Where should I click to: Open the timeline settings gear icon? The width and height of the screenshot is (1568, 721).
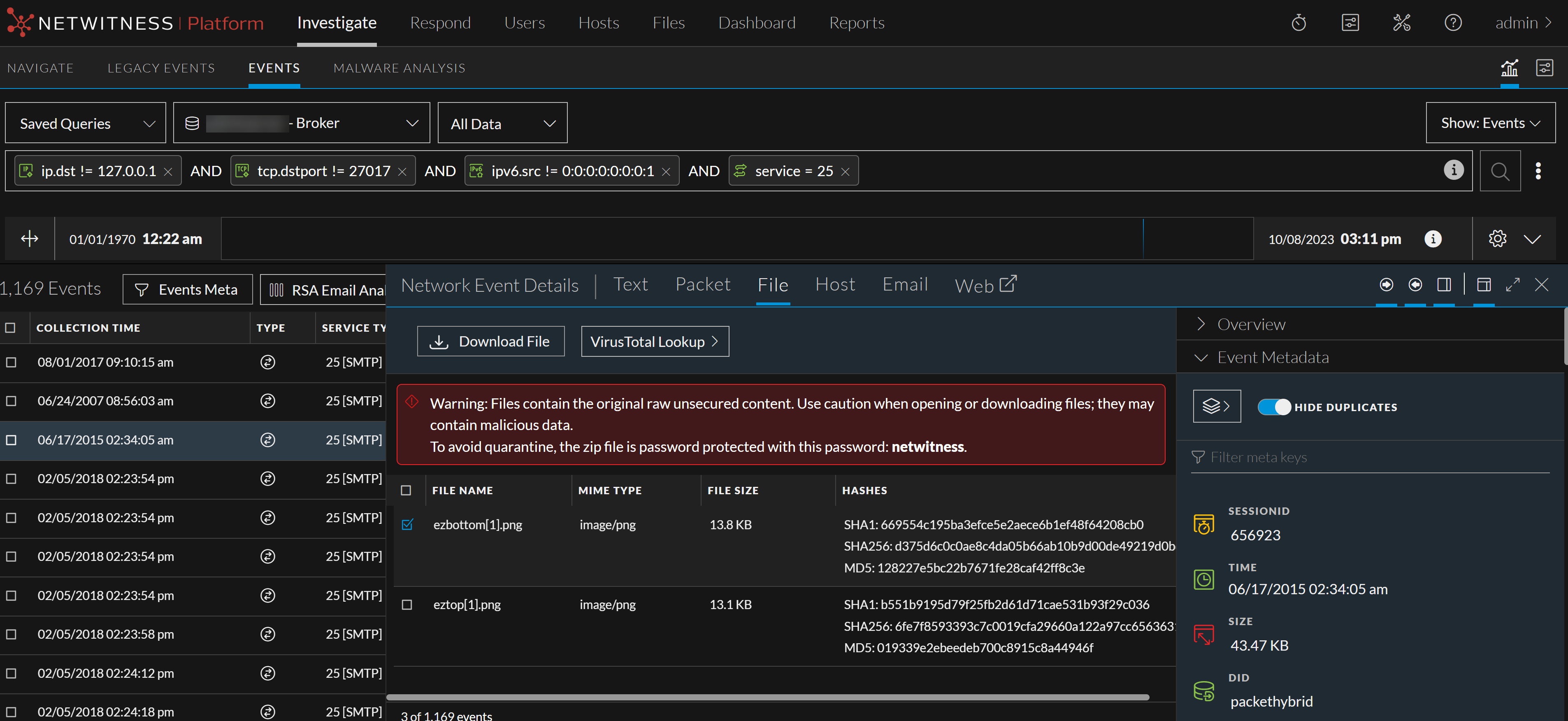click(1497, 239)
